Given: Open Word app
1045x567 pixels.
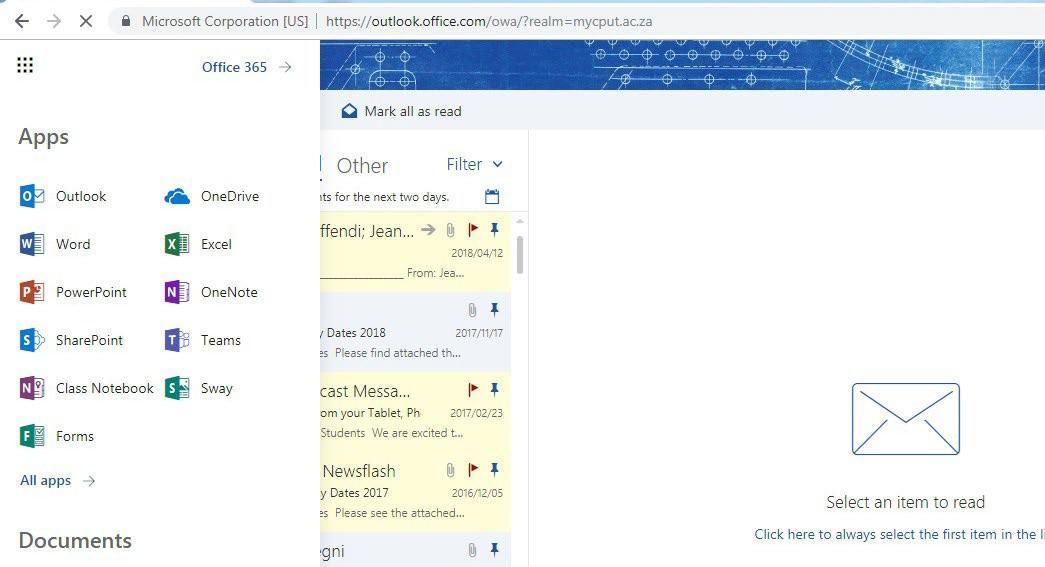Looking at the screenshot, I should click(x=55, y=245).
